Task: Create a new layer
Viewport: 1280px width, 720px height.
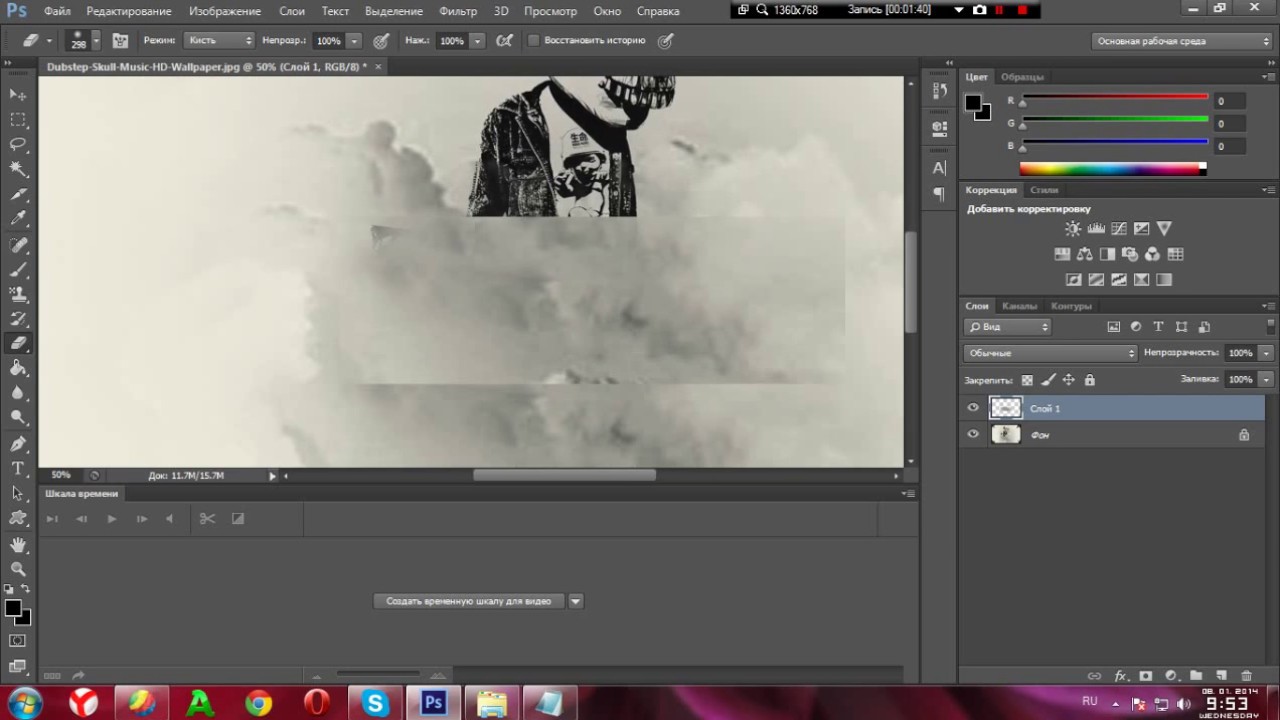Action: coord(1221,676)
